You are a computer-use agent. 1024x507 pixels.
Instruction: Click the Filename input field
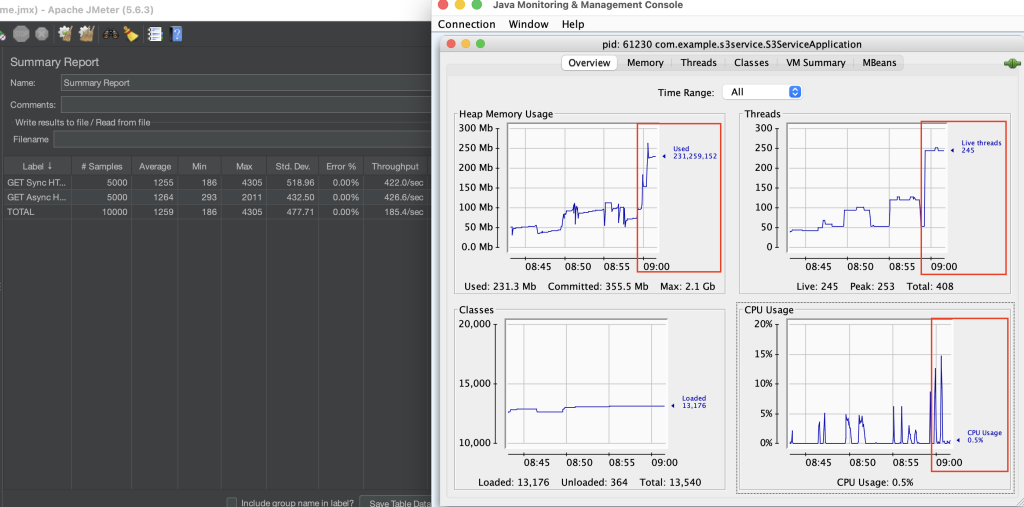pyautogui.click(x=242, y=139)
